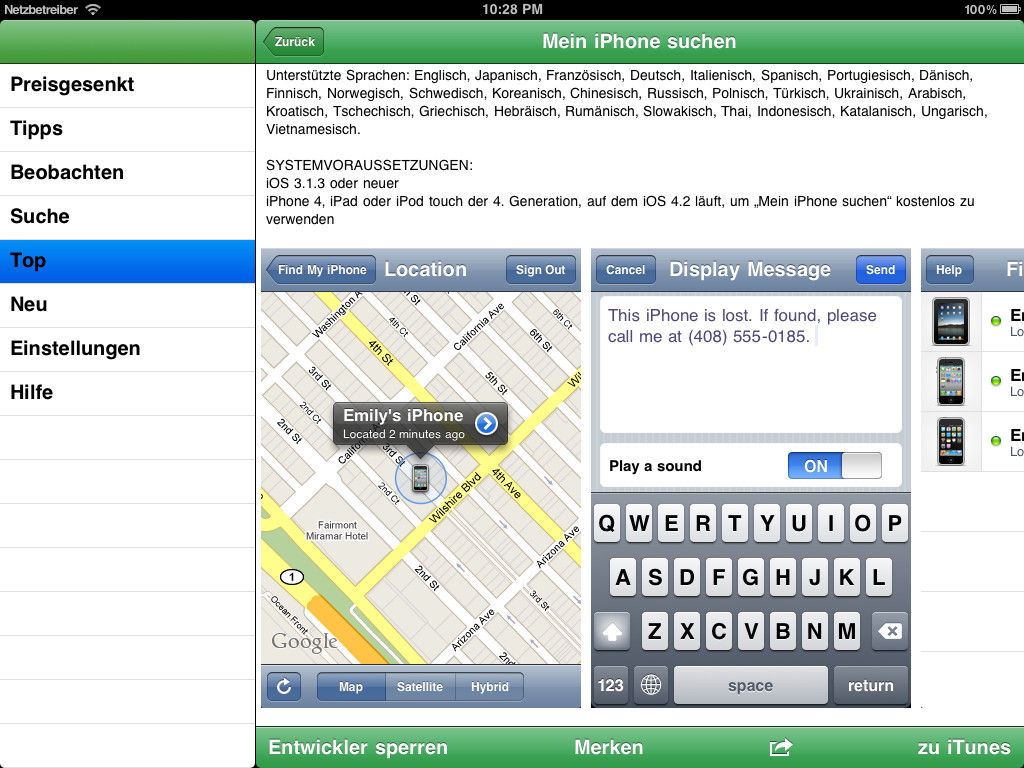The height and width of the screenshot is (768, 1024).
Task: Click the refresh location icon under the map
Action: click(284, 686)
